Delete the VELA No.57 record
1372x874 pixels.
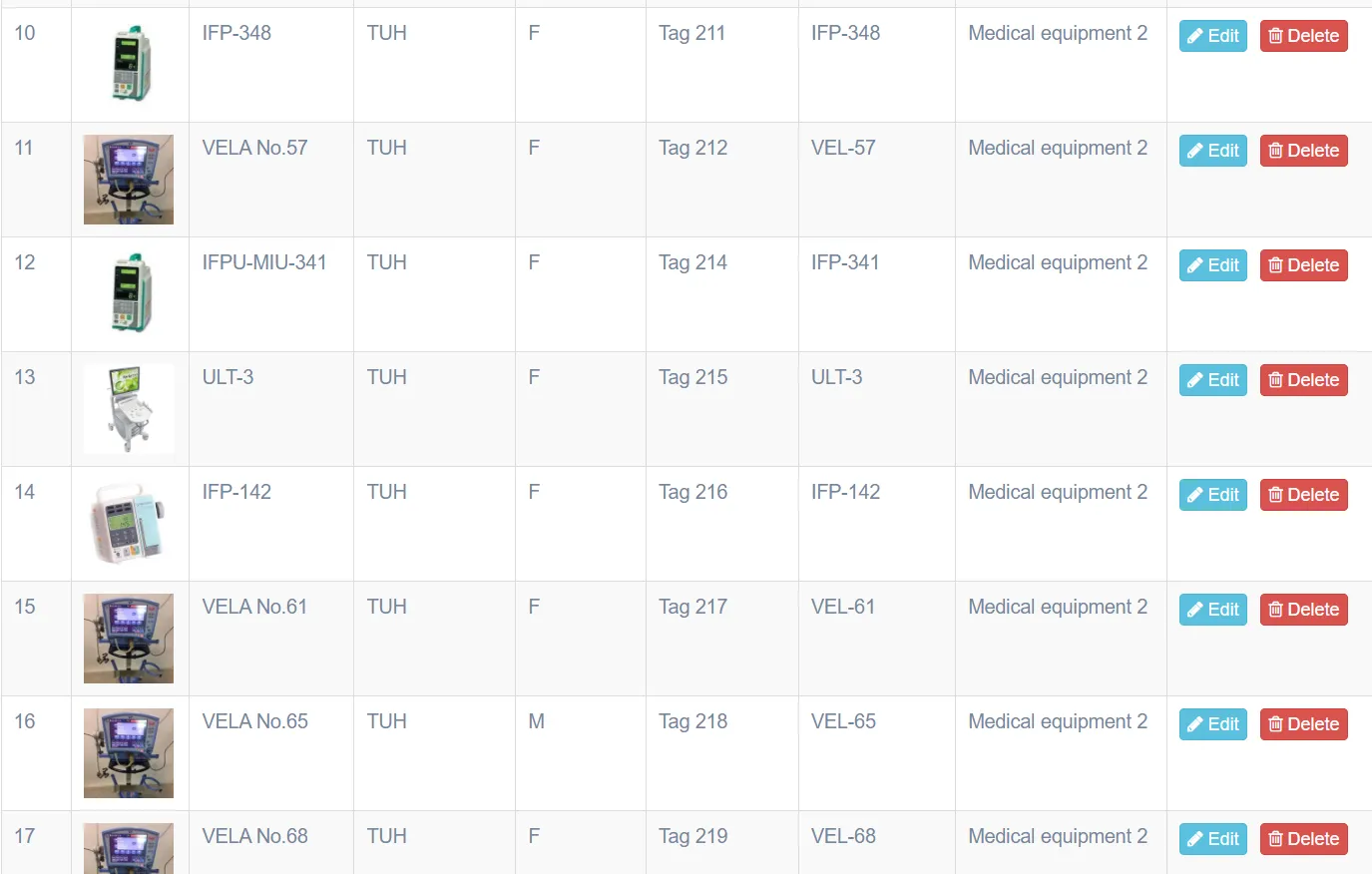pos(1303,151)
